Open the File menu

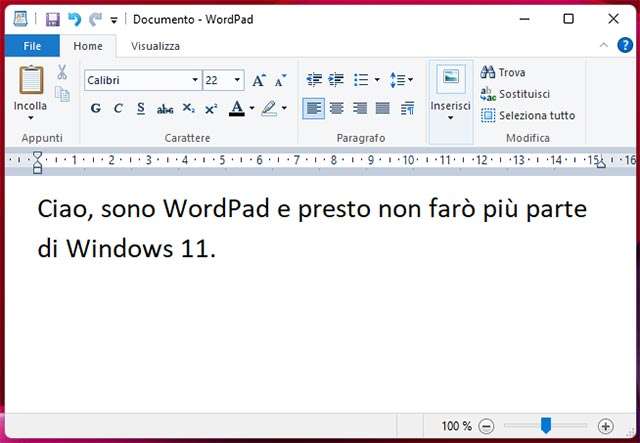30,46
